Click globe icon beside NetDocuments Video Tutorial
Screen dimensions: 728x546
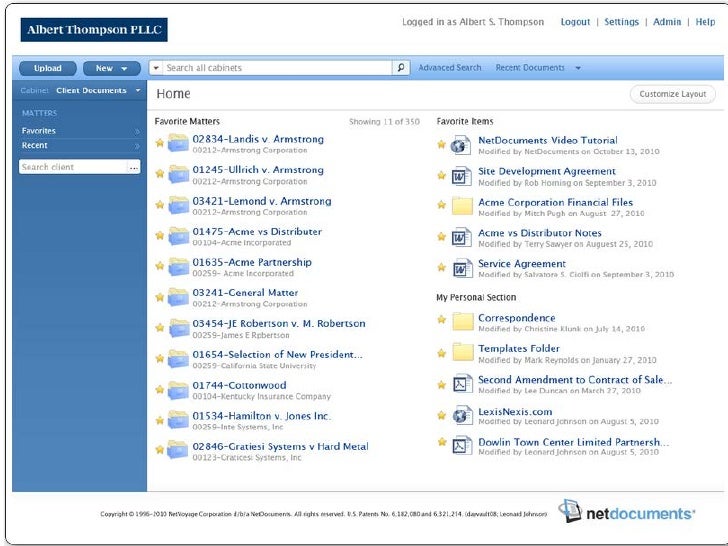pyautogui.click(x=461, y=145)
